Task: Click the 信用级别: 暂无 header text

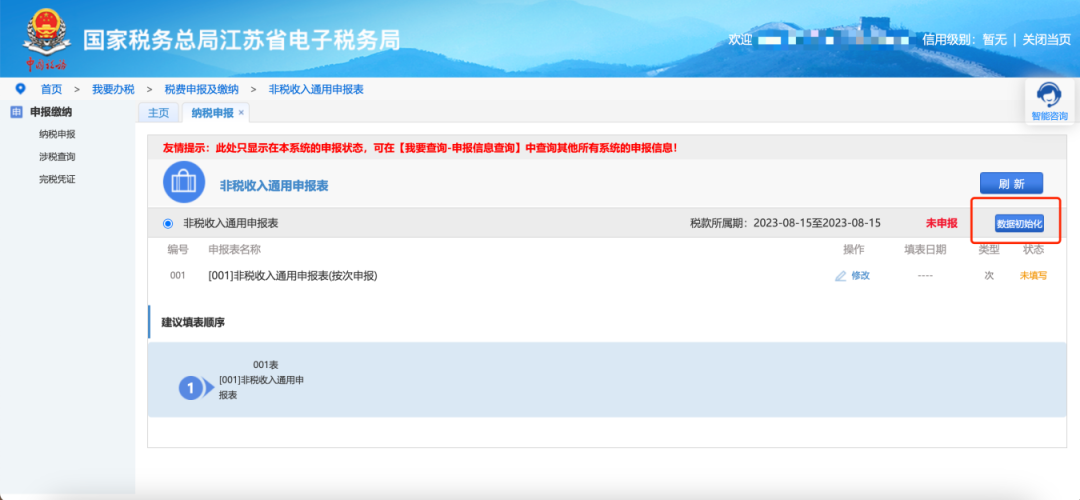Action: tap(964, 40)
